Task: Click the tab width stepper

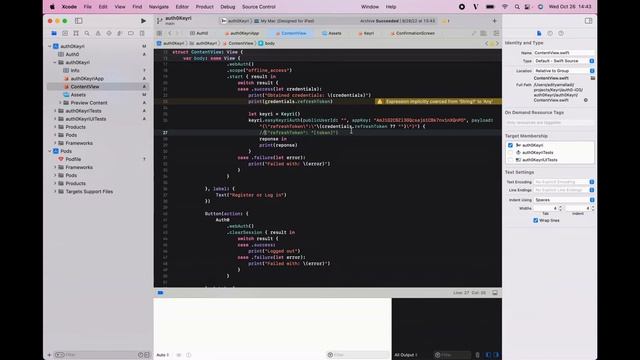Action: [x=560, y=208]
